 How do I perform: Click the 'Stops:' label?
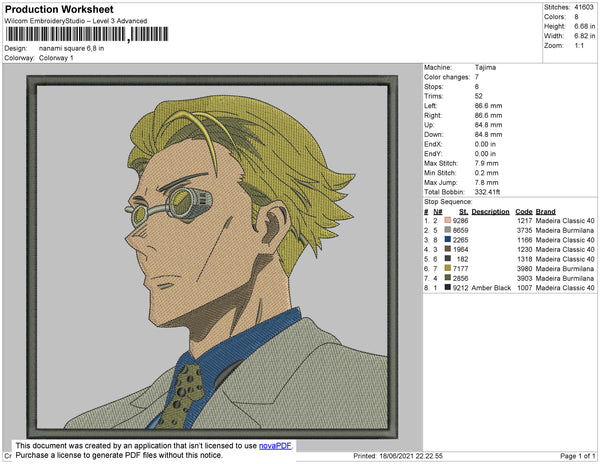tap(432, 87)
